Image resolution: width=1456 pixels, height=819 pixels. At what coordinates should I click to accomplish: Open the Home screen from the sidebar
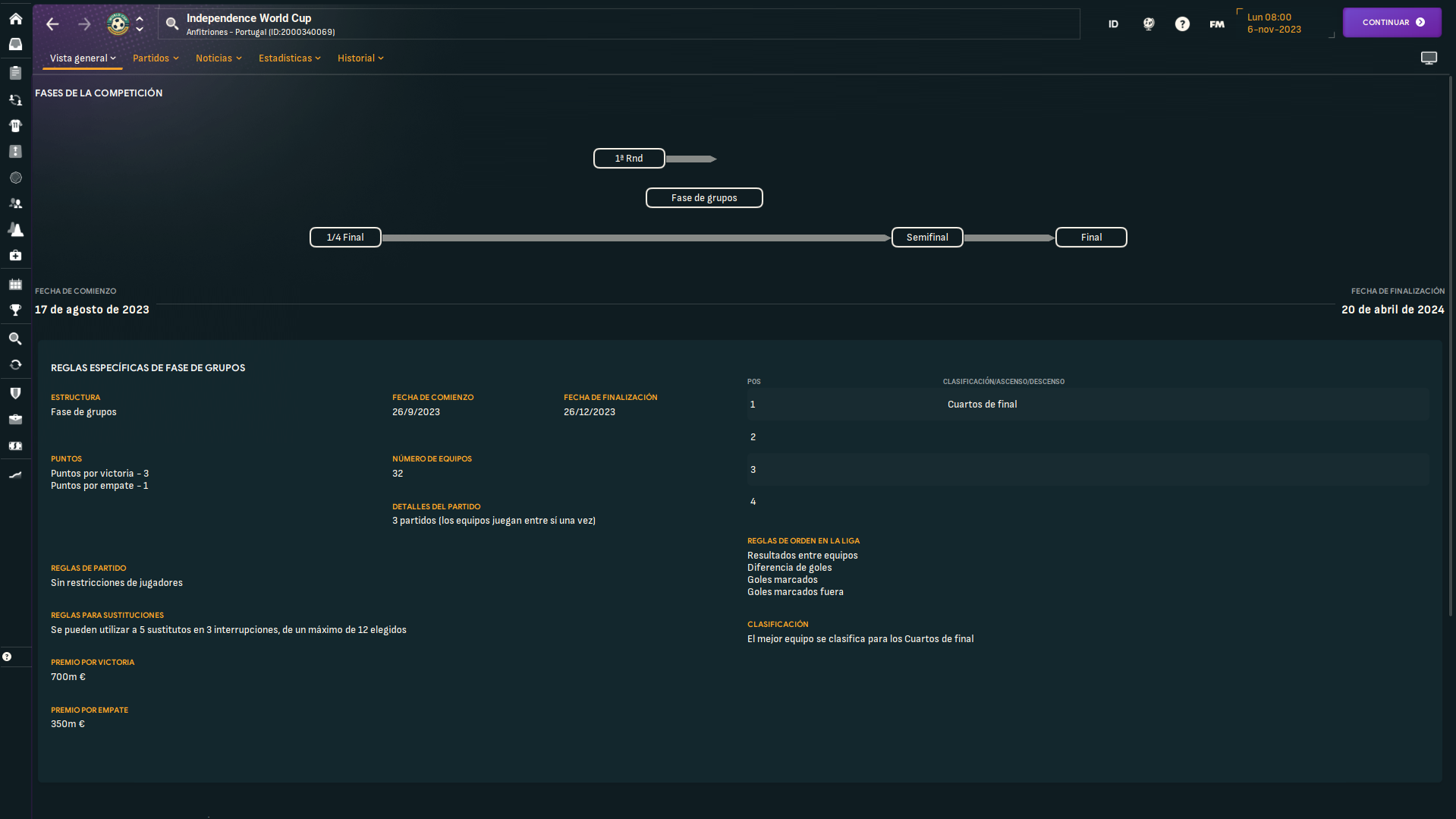coord(15,18)
